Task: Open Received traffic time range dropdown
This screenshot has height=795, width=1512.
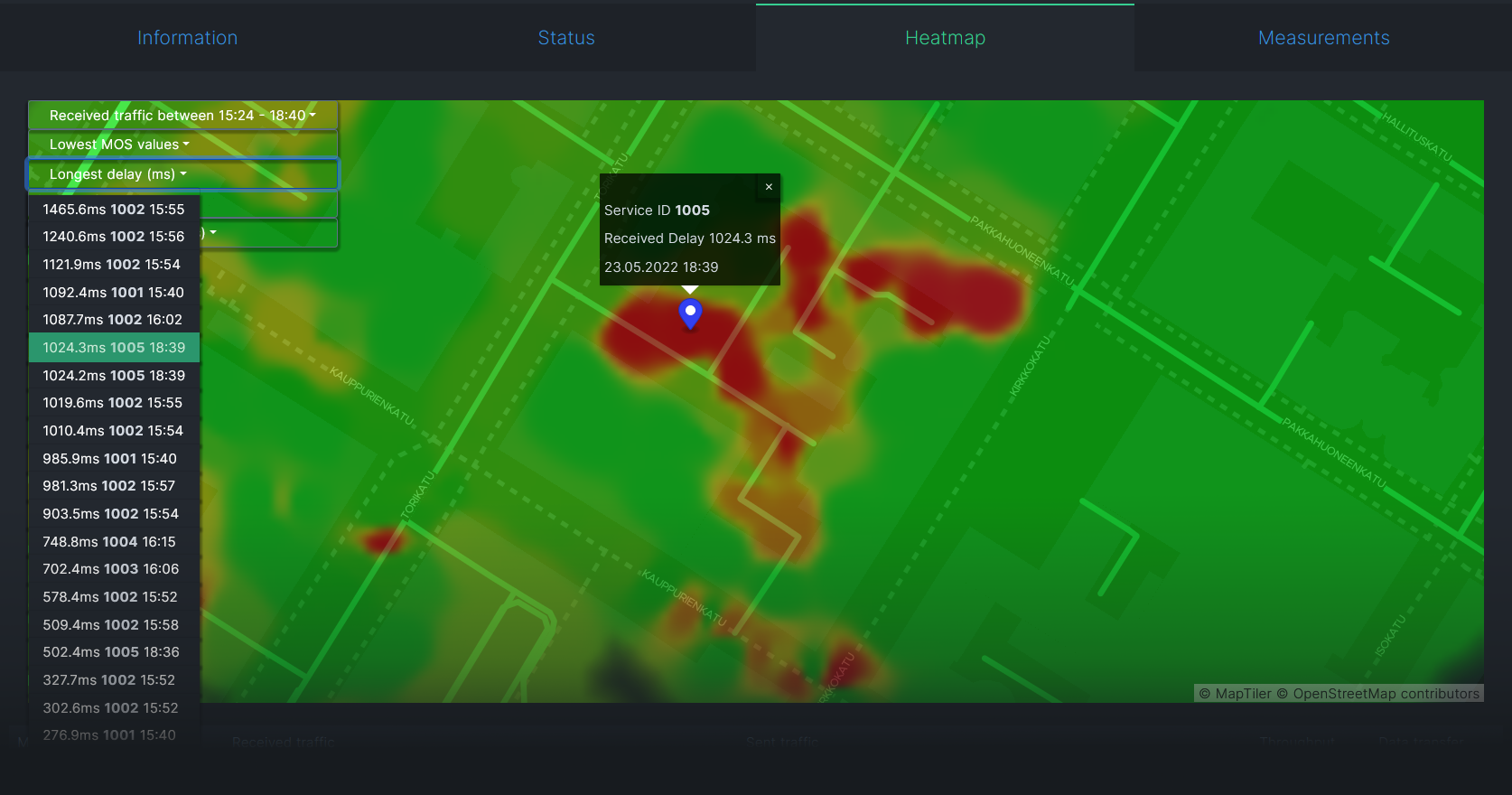Action: (x=183, y=116)
